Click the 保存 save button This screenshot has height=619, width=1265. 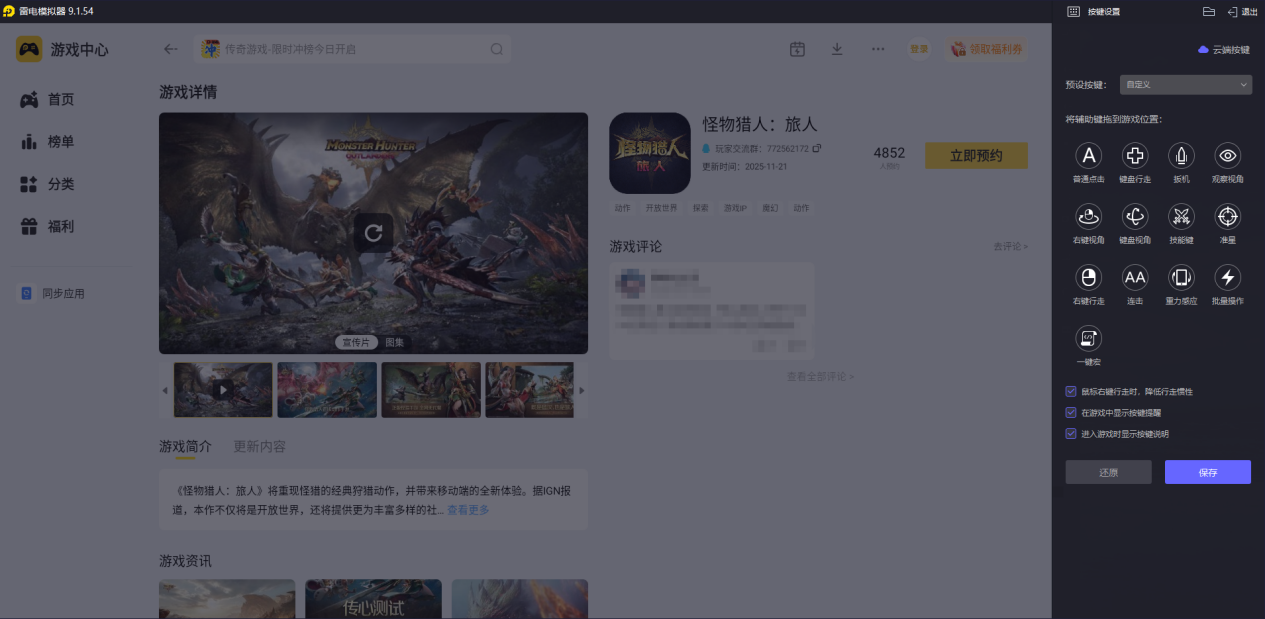1208,472
